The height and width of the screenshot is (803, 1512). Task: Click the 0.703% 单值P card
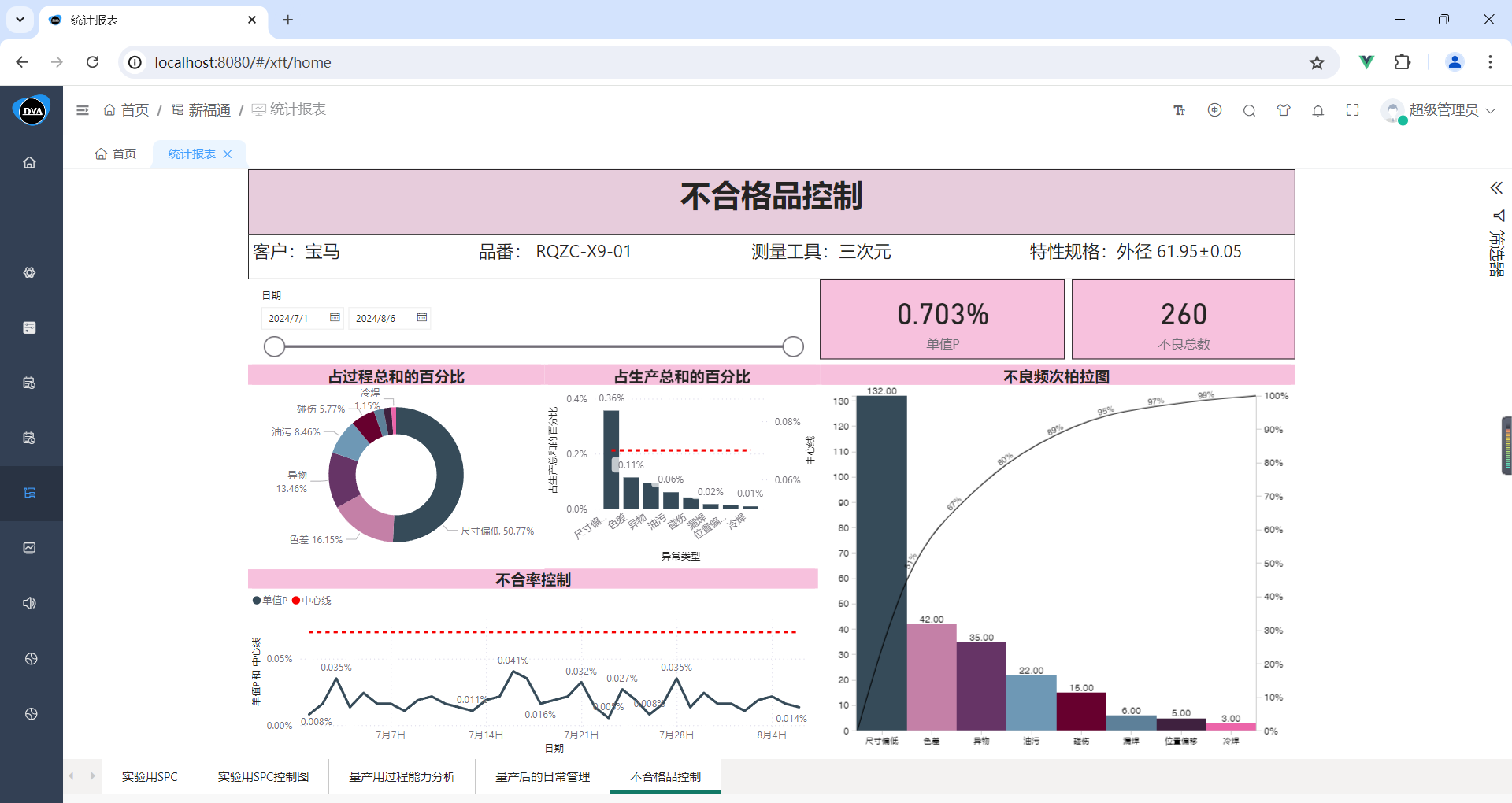(943, 320)
